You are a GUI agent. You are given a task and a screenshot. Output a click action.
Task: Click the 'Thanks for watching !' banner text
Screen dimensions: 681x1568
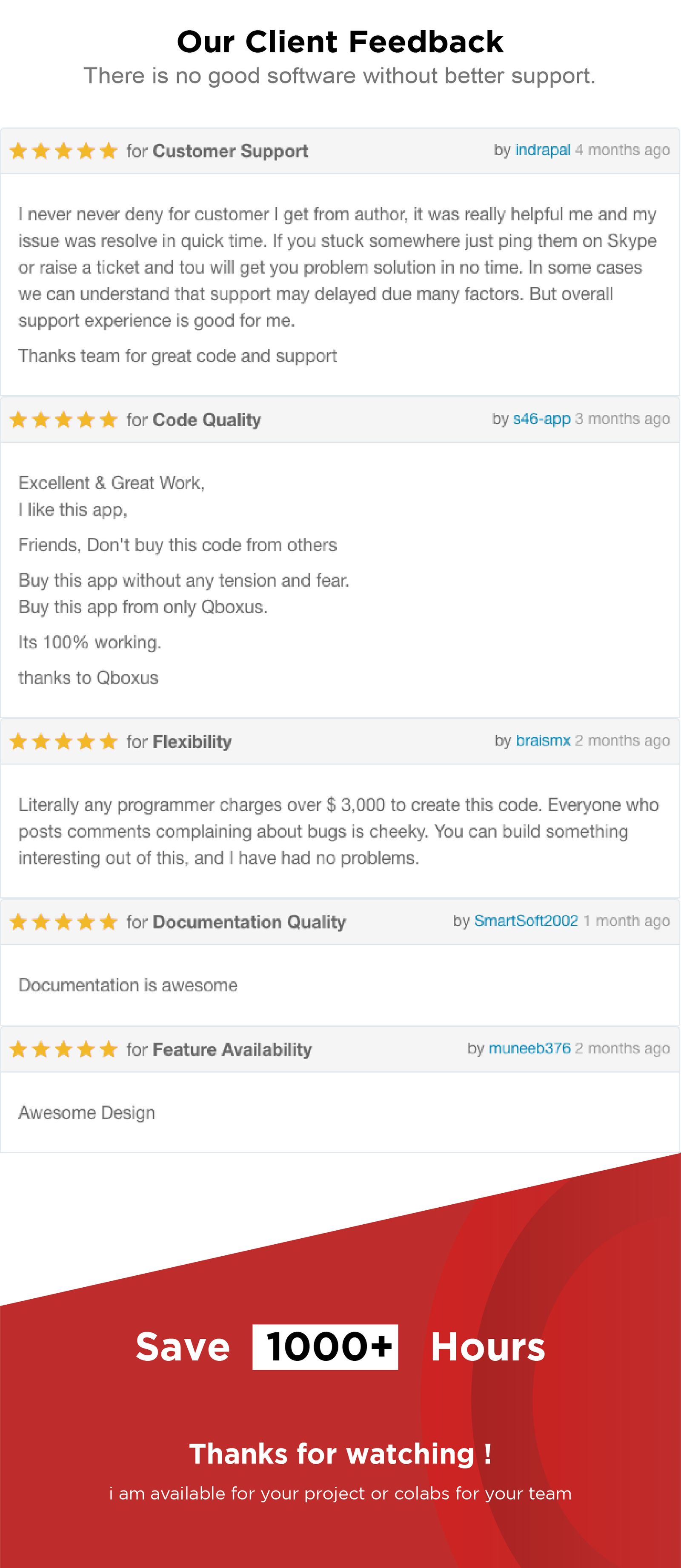click(340, 1454)
